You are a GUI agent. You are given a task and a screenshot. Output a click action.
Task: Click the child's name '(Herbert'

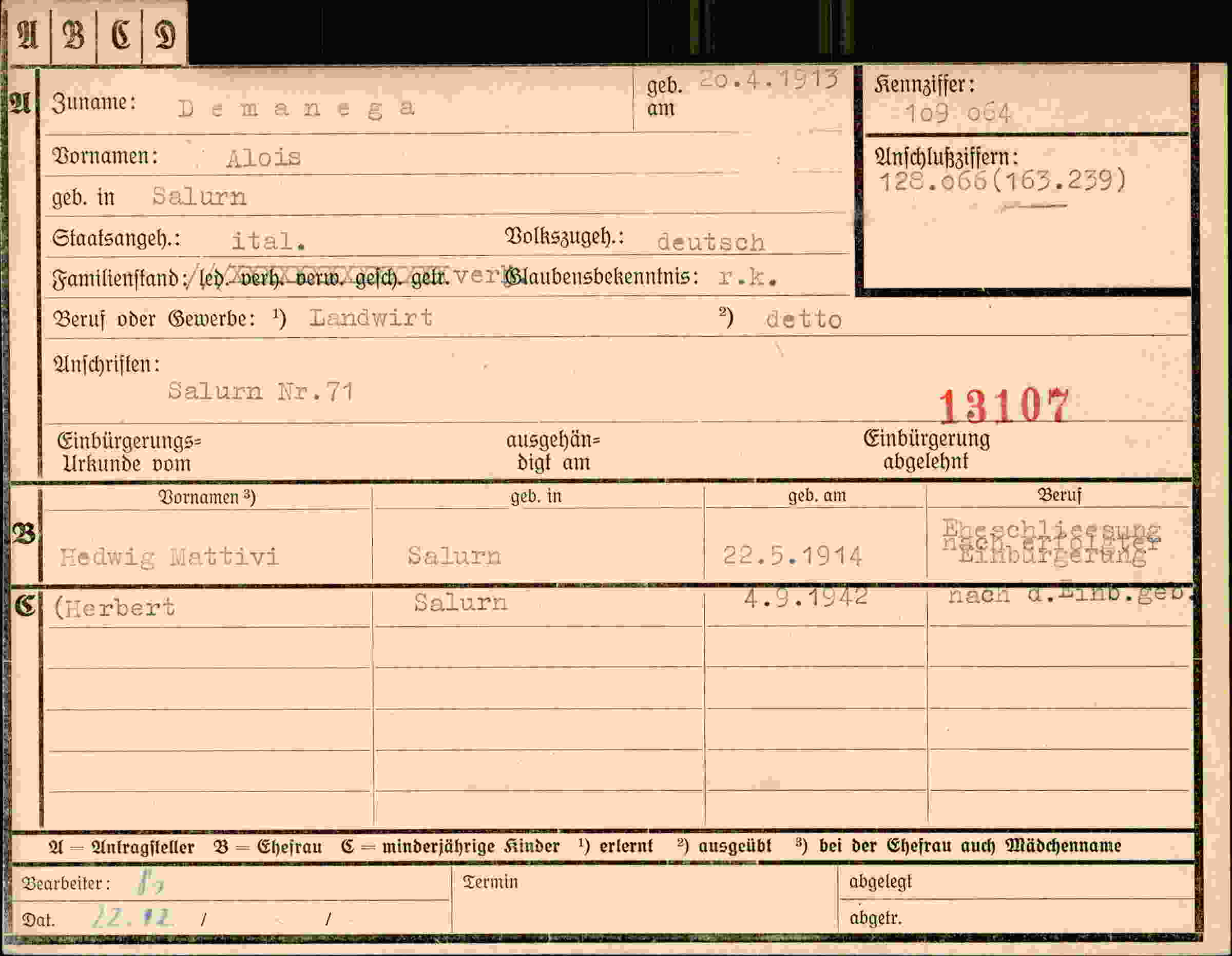[x=114, y=608]
